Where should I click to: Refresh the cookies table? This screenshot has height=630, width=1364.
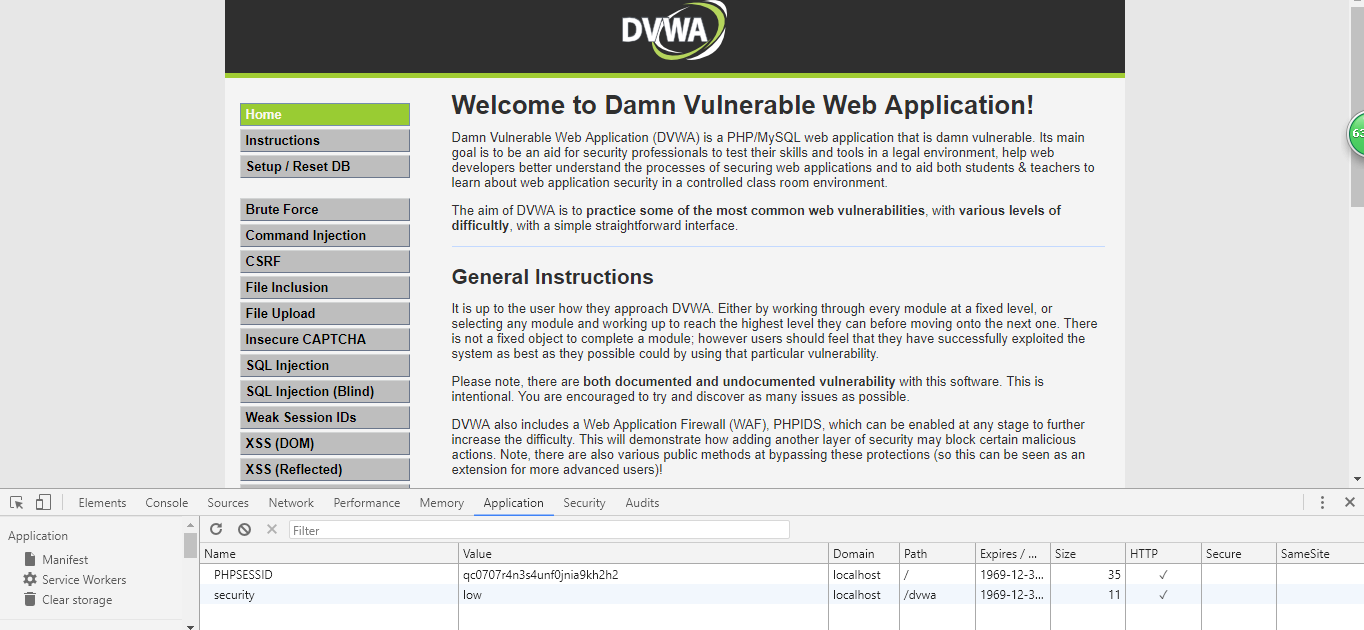216,529
